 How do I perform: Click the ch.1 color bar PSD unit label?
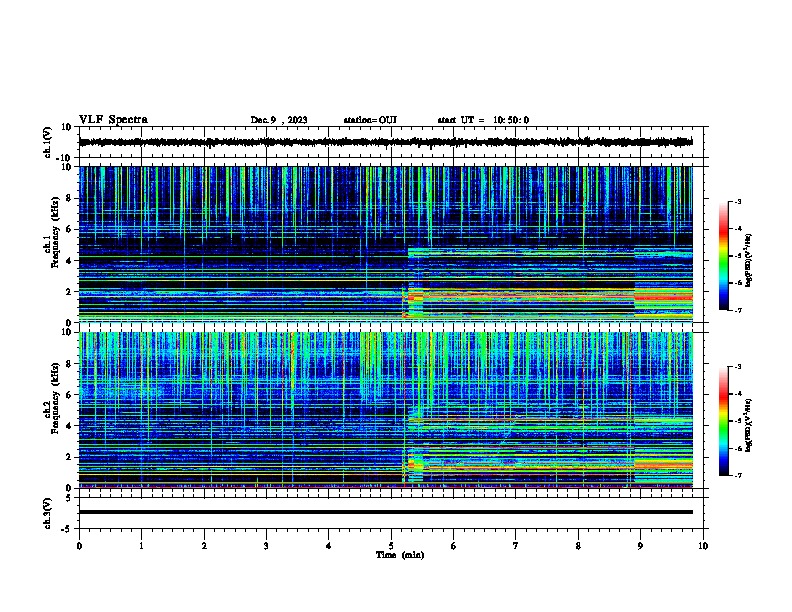(748, 260)
